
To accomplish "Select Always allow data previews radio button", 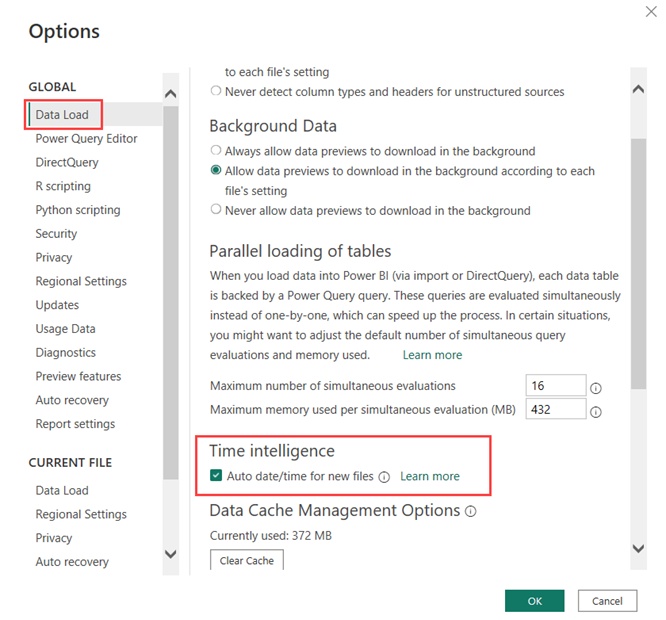I will pyautogui.click(x=216, y=150).
